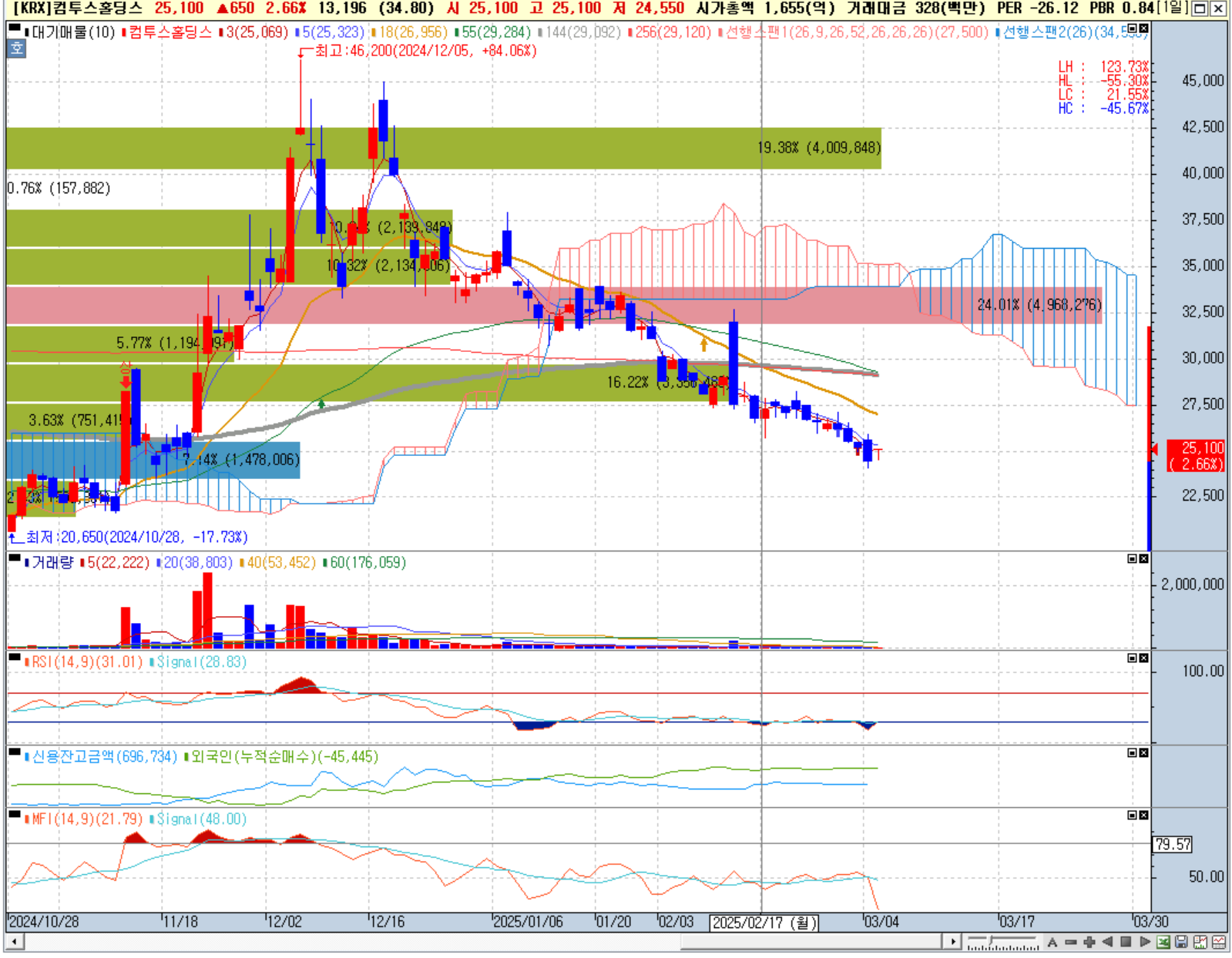Click the zoom-in plus icon in bottom toolbar
Image resolution: width=1232 pixels, height=958 pixels.
tap(1089, 942)
